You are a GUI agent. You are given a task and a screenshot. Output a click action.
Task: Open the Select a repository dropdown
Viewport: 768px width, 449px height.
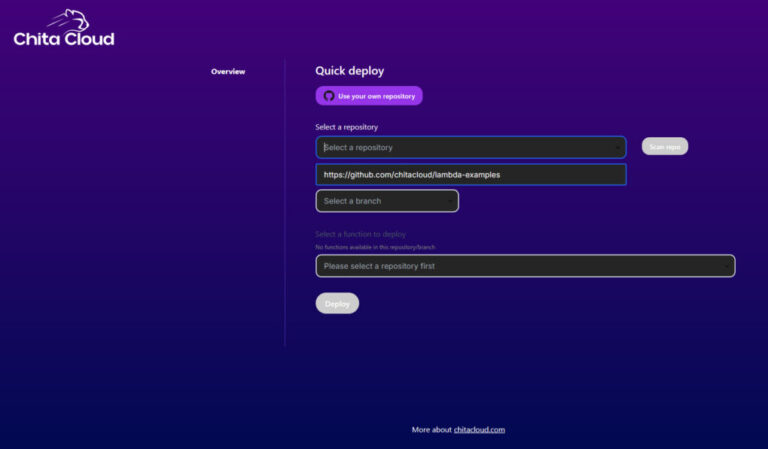point(471,147)
